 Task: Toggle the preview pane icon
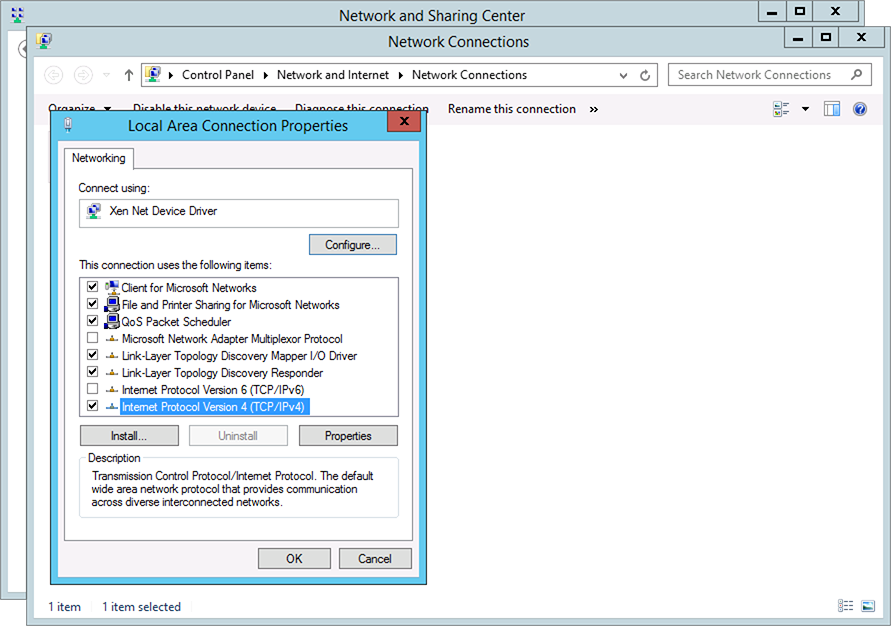point(832,109)
